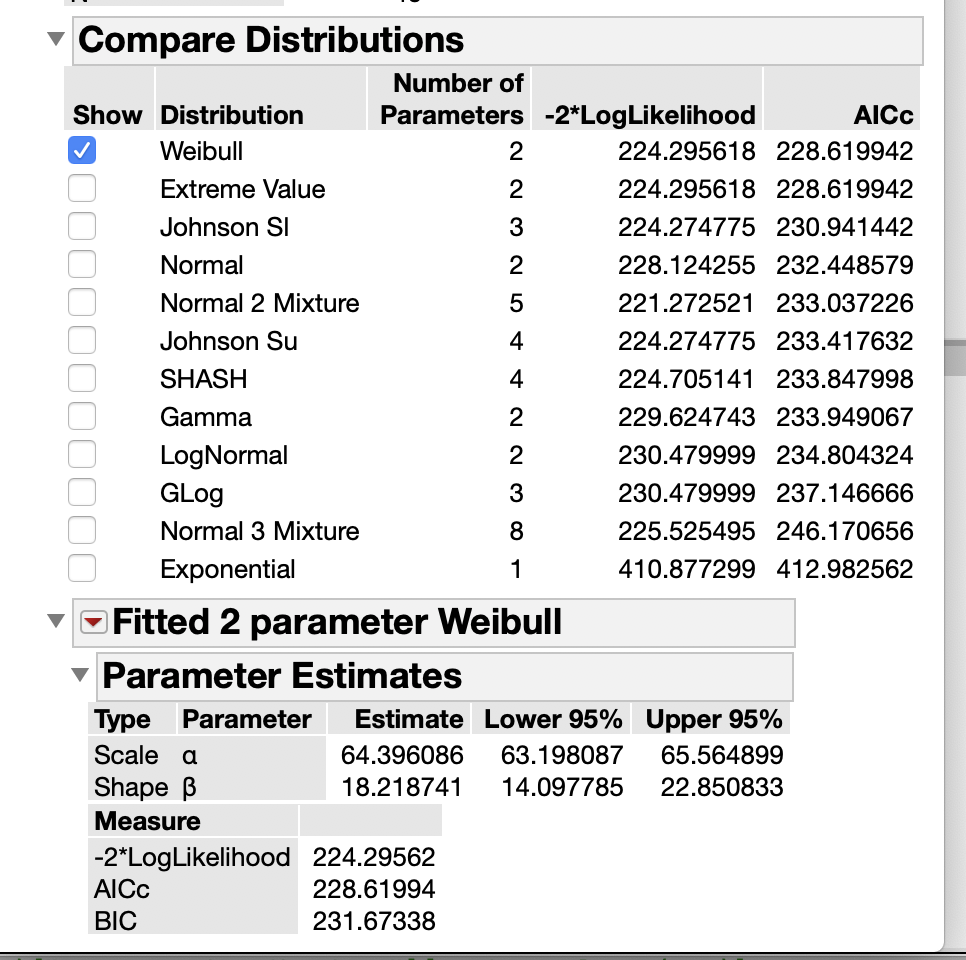Enable Show for the Extreme Value distribution

[82, 187]
